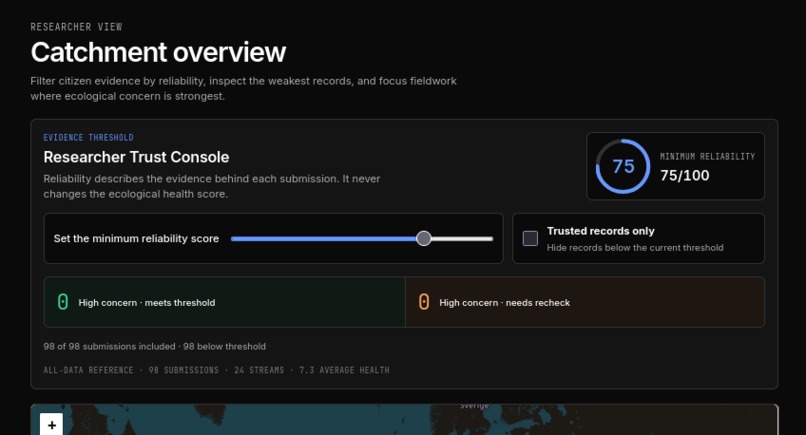
Task: Click the Catchment overview heading
Action: [158, 52]
